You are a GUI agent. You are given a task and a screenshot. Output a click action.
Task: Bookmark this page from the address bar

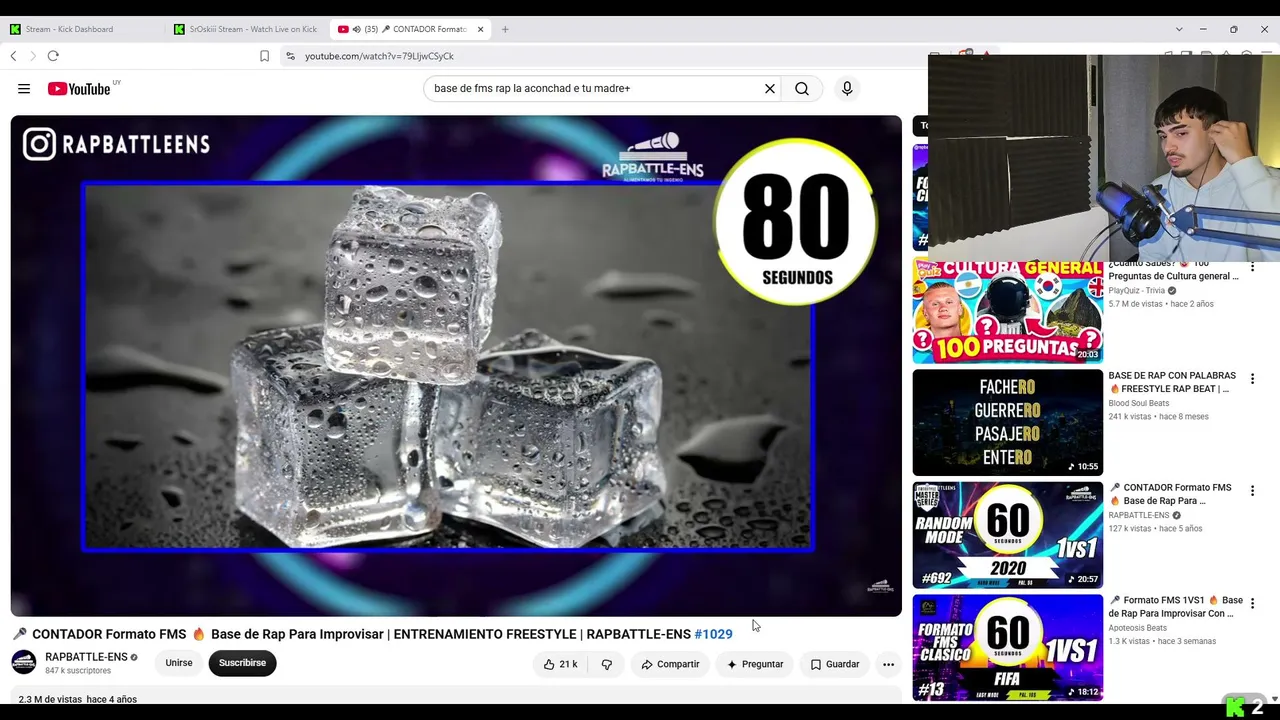(x=264, y=56)
